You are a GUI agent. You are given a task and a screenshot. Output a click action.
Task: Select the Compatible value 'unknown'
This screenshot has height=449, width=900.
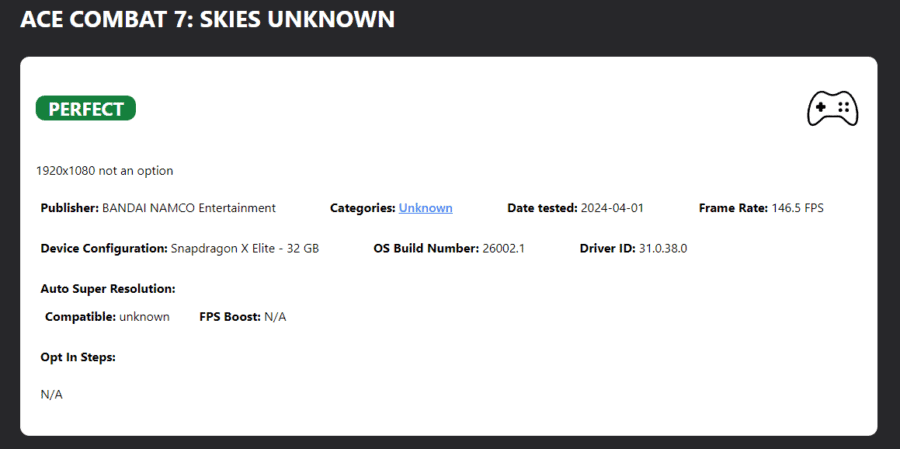point(144,317)
